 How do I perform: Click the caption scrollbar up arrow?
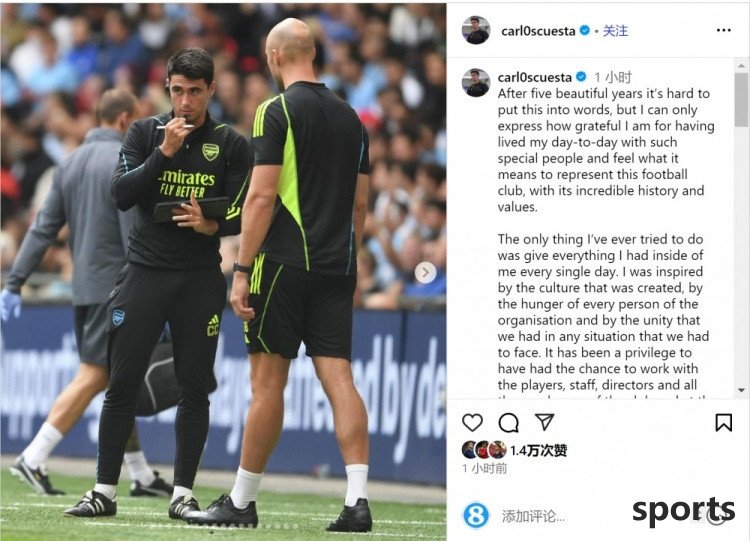click(x=741, y=66)
